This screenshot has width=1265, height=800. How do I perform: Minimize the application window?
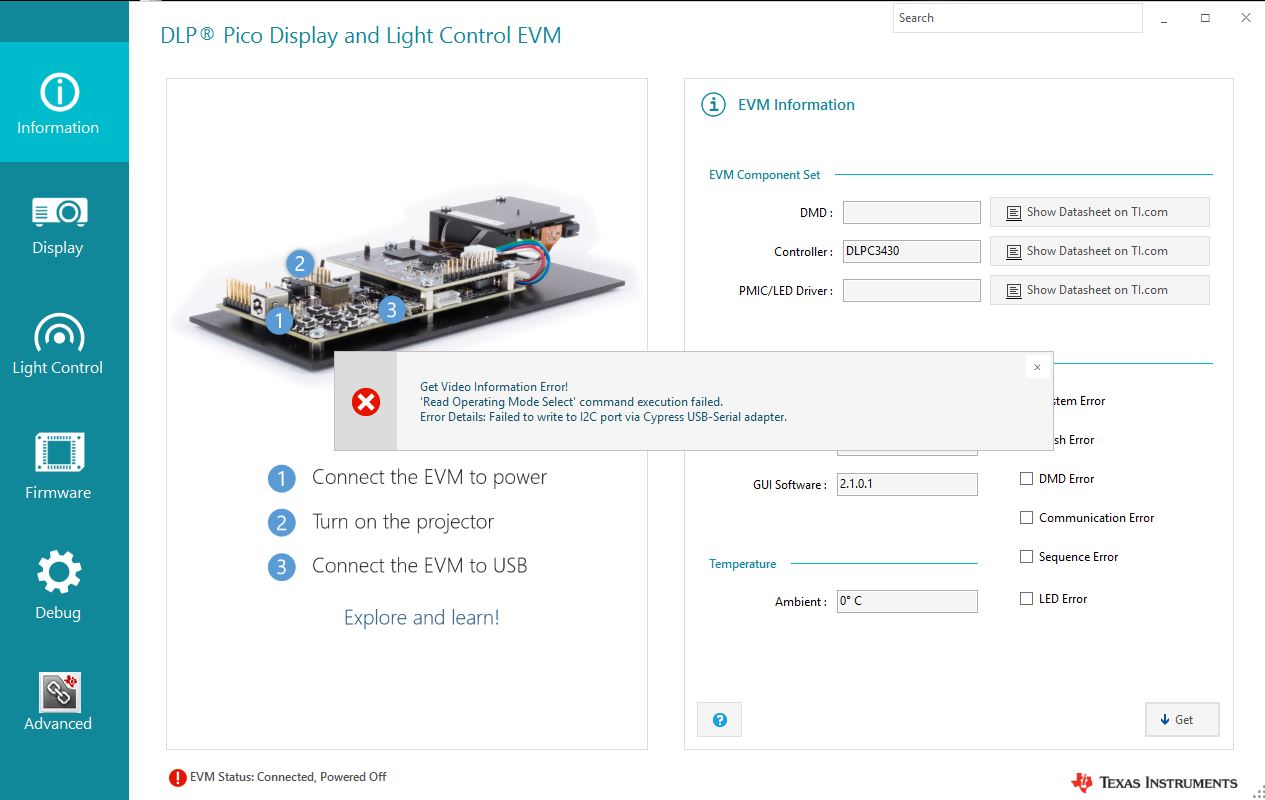point(1164,18)
